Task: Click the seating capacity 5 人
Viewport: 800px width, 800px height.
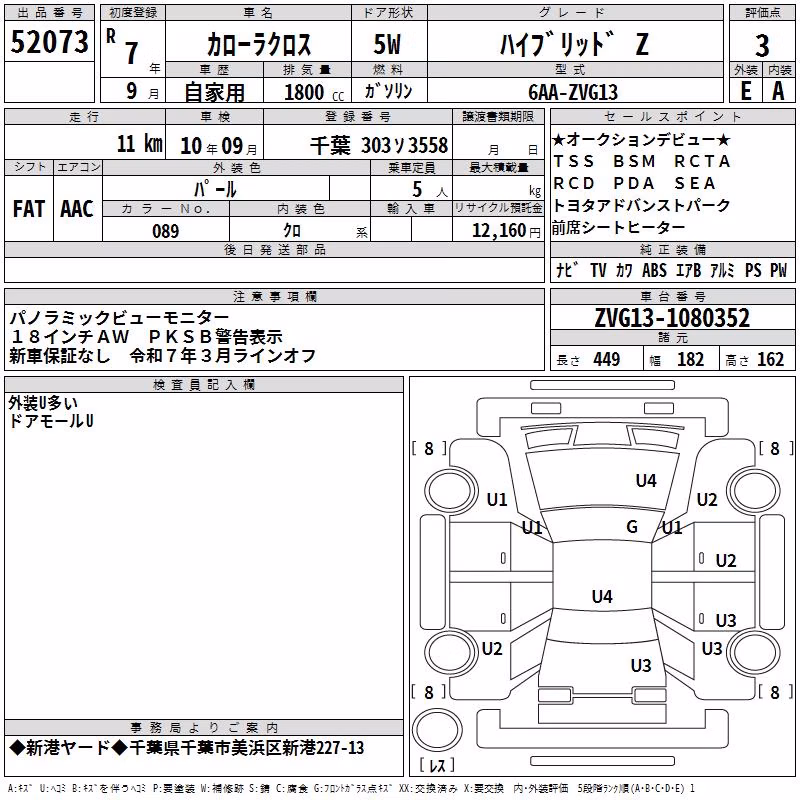Action: click(x=430, y=190)
